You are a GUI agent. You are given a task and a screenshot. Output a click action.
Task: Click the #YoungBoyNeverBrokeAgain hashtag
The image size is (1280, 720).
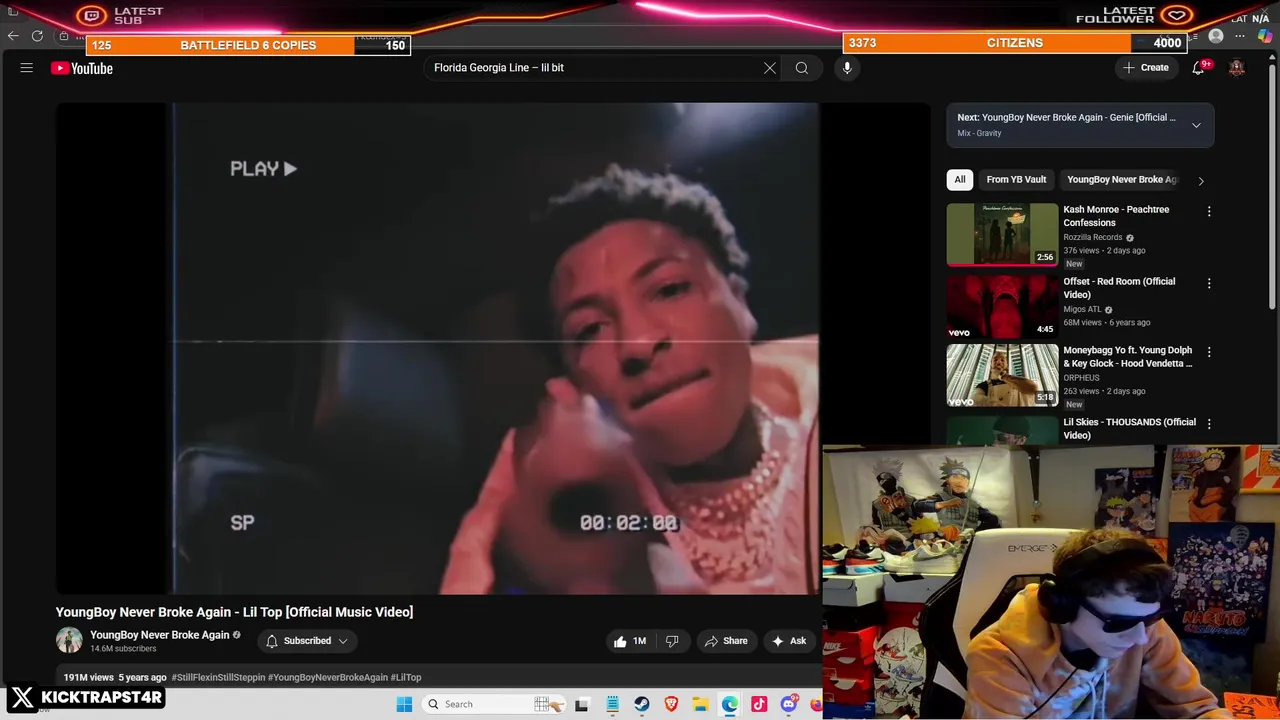coord(327,677)
